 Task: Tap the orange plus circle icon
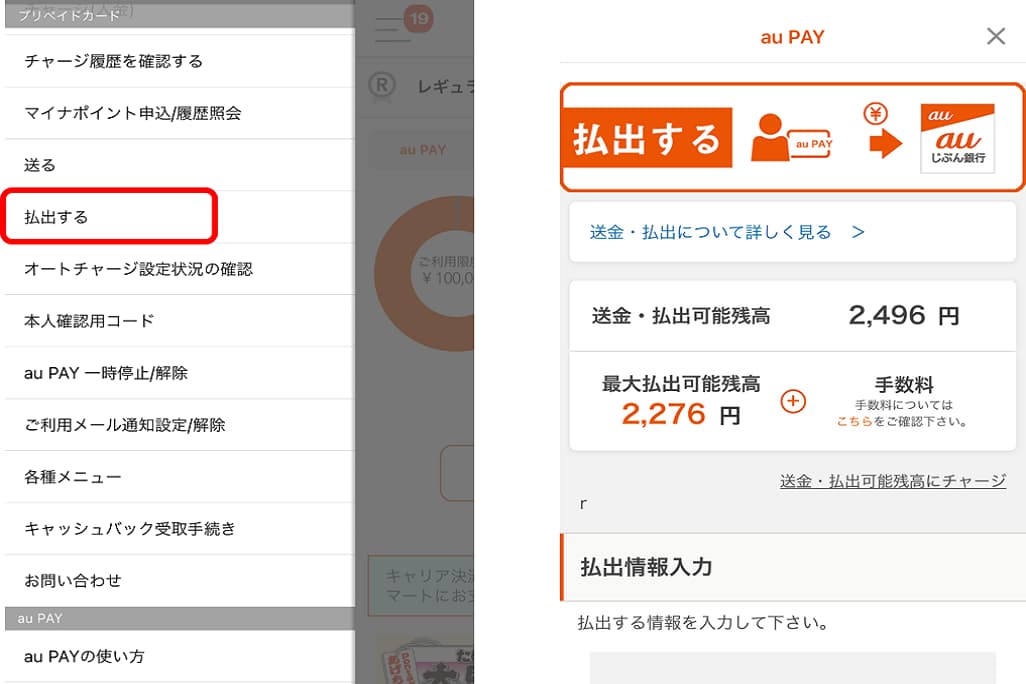click(793, 401)
